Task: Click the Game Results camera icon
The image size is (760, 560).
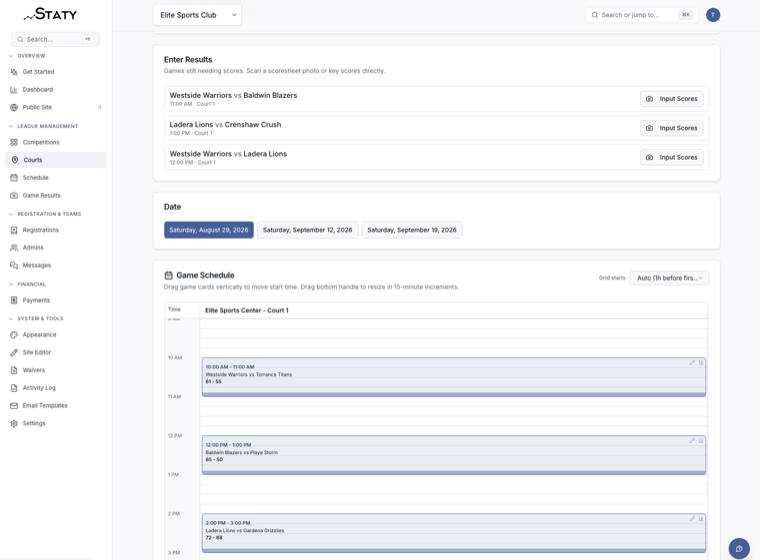Action: (14, 195)
